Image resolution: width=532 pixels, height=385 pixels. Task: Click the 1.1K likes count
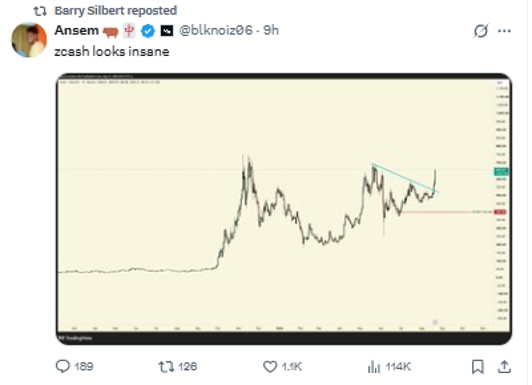292,367
